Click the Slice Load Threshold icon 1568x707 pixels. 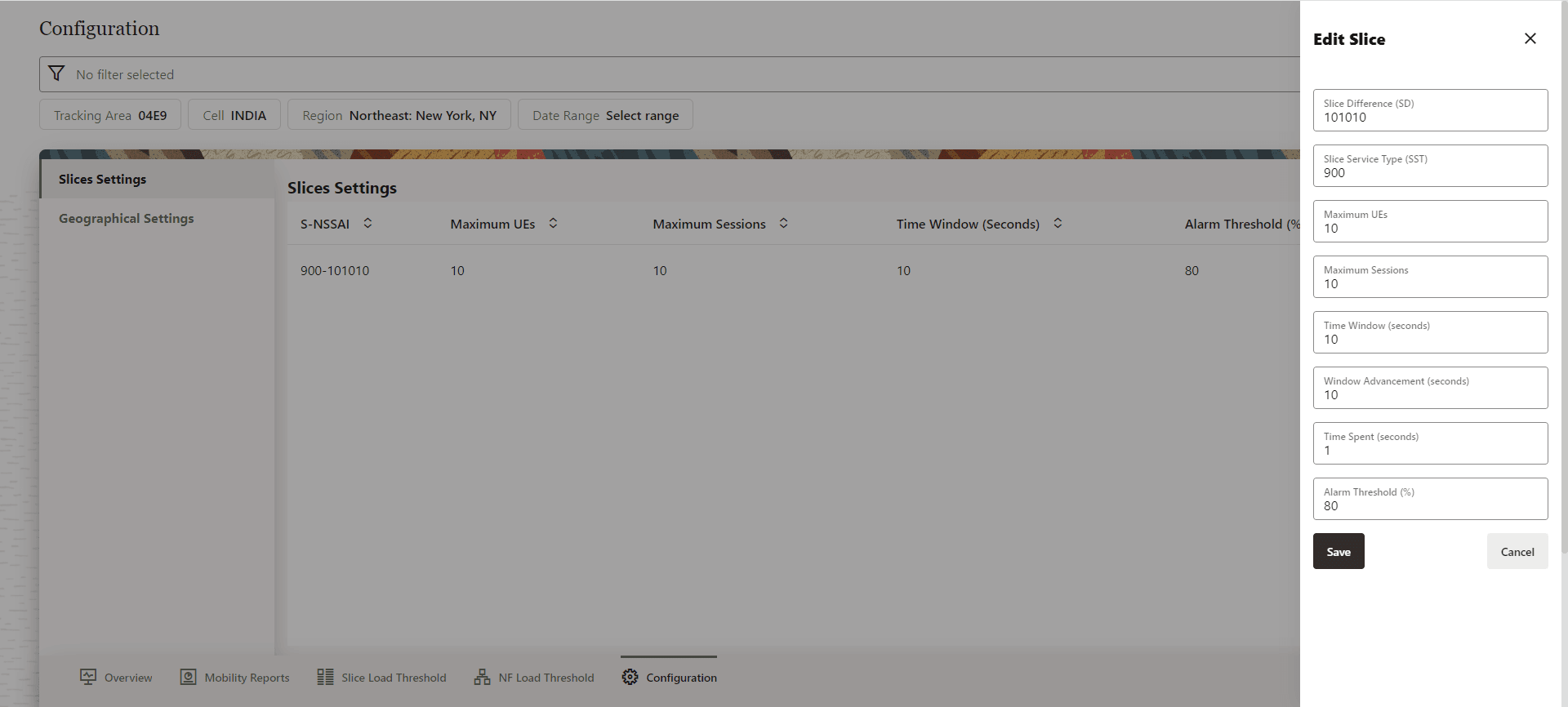[x=325, y=677]
